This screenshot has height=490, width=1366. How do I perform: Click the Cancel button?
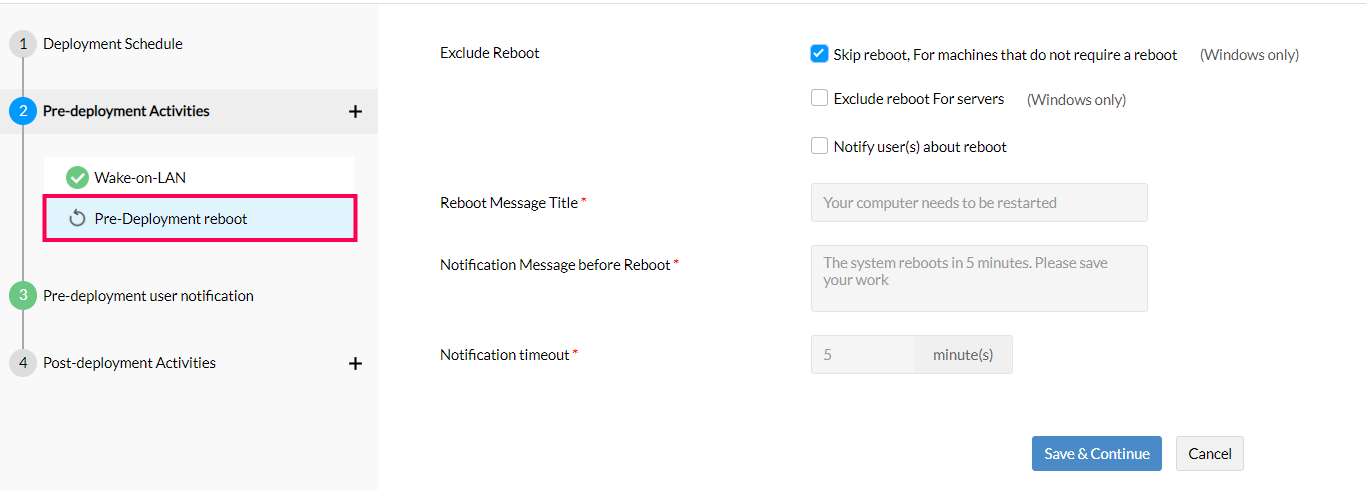[1209, 453]
